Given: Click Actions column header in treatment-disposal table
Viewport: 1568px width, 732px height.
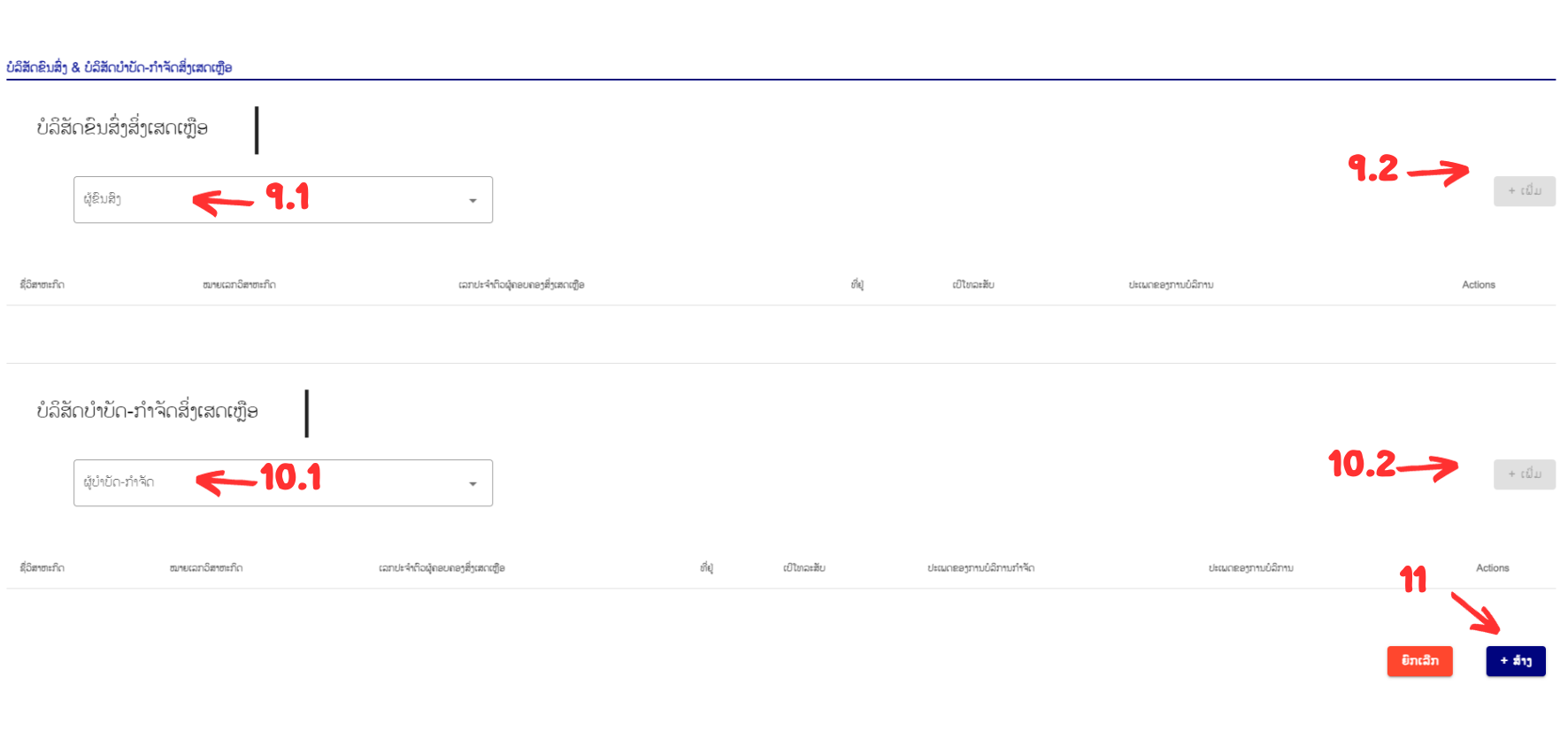Looking at the screenshot, I should point(1492,568).
